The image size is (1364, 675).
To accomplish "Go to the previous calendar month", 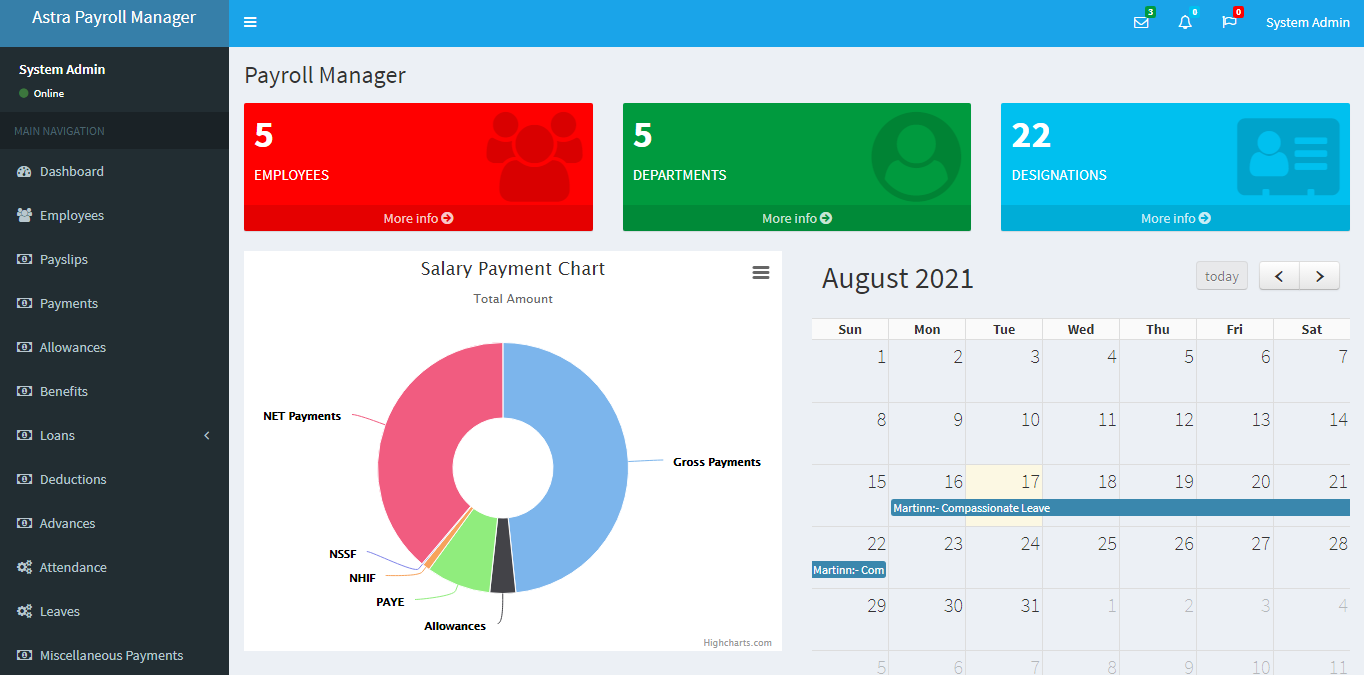I will (x=1279, y=277).
